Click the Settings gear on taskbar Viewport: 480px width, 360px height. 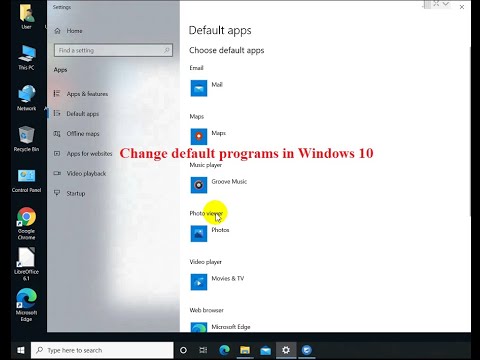286,350
